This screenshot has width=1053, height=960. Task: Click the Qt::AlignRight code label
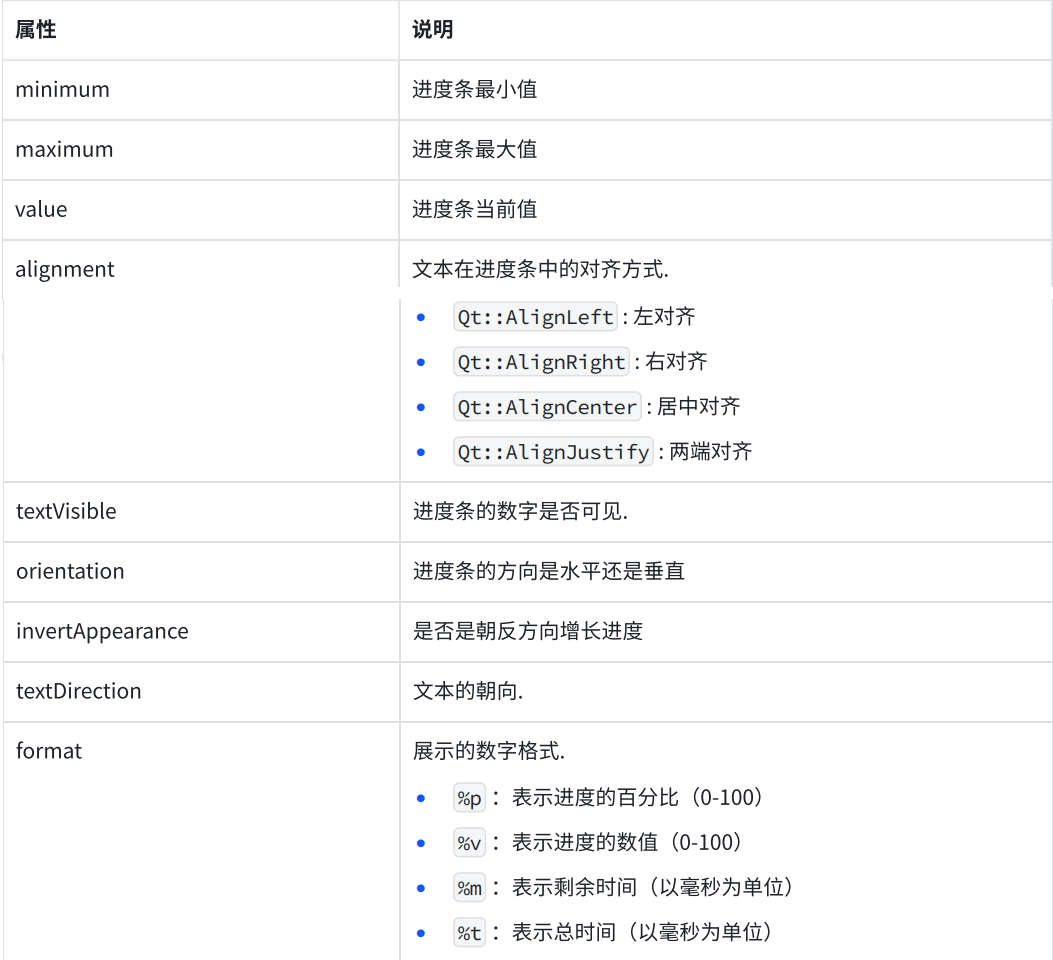coord(541,362)
